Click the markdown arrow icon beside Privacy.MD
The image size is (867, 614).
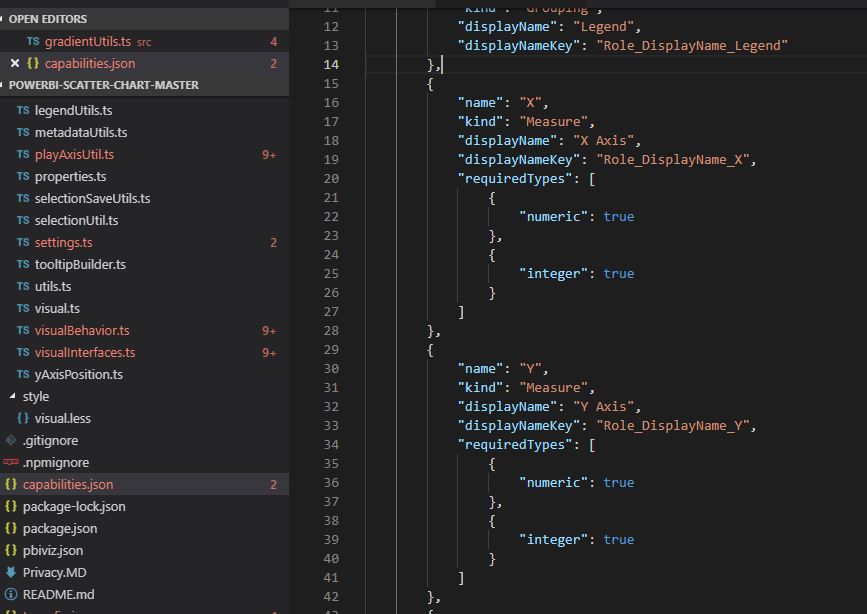(11, 572)
